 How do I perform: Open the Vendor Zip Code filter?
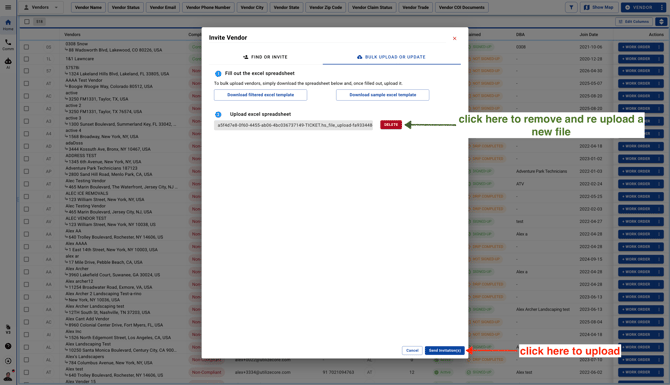point(326,7)
